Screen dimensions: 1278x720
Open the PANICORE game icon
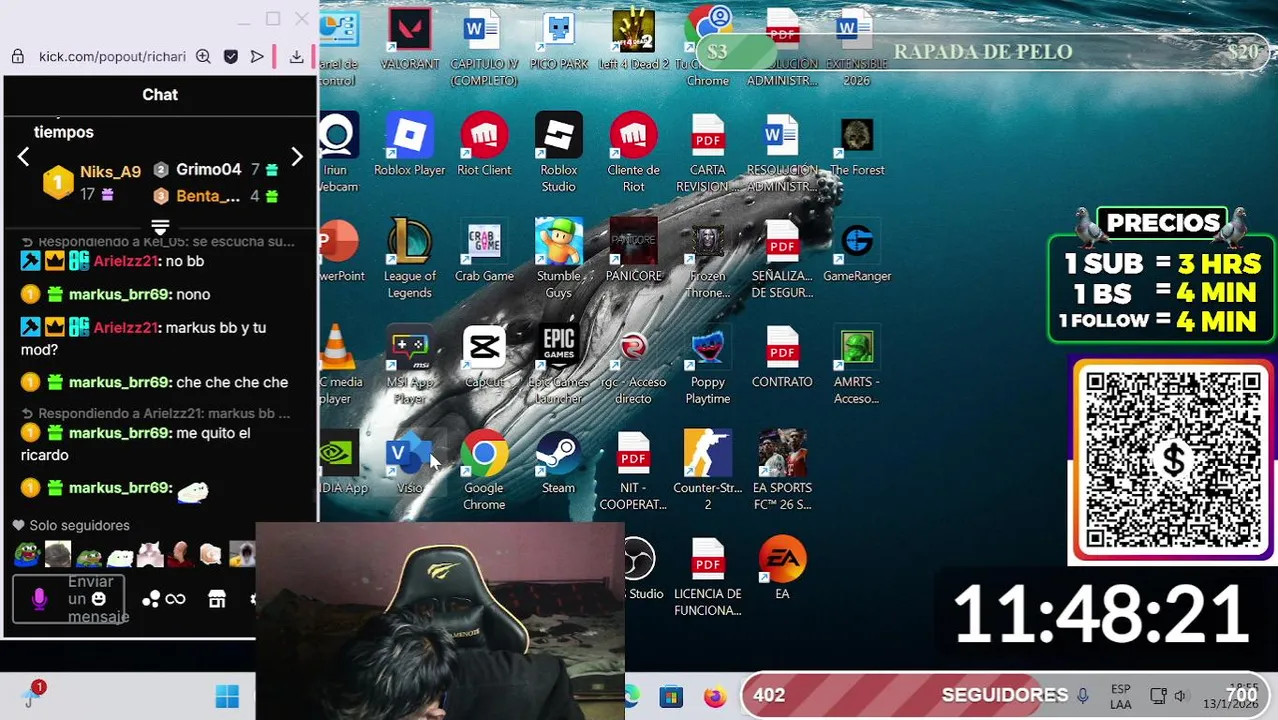(633, 252)
